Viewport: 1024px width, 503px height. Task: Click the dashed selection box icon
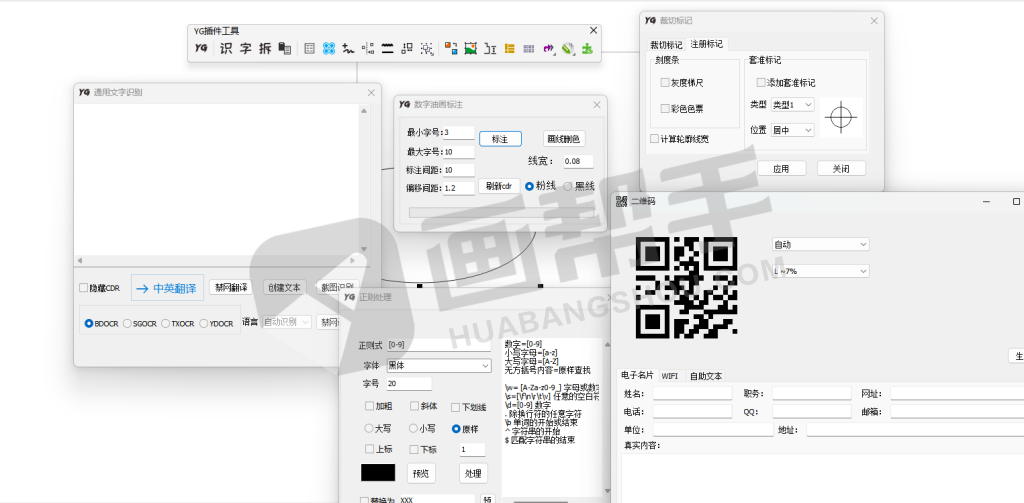(427, 48)
